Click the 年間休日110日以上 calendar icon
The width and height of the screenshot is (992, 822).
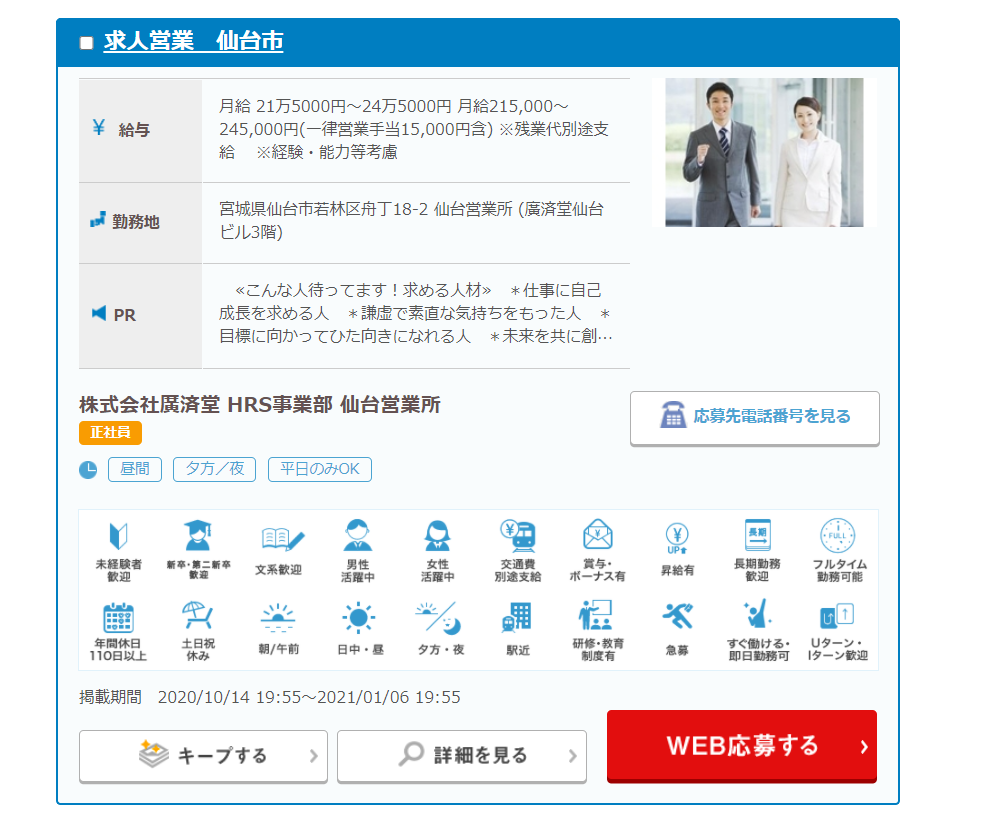pos(118,617)
